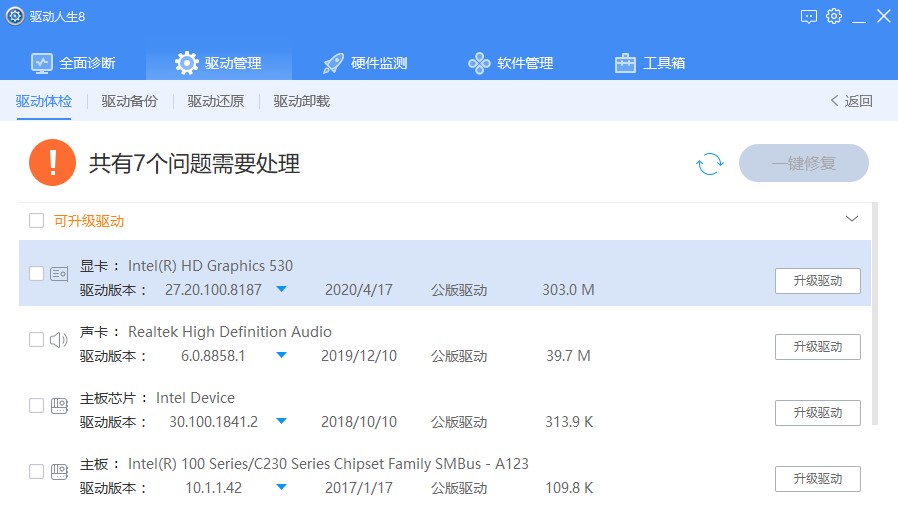Click 升级驱动 for Intel HD Graphics 530
Viewport: 898px width, 519px height.
(x=818, y=281)
